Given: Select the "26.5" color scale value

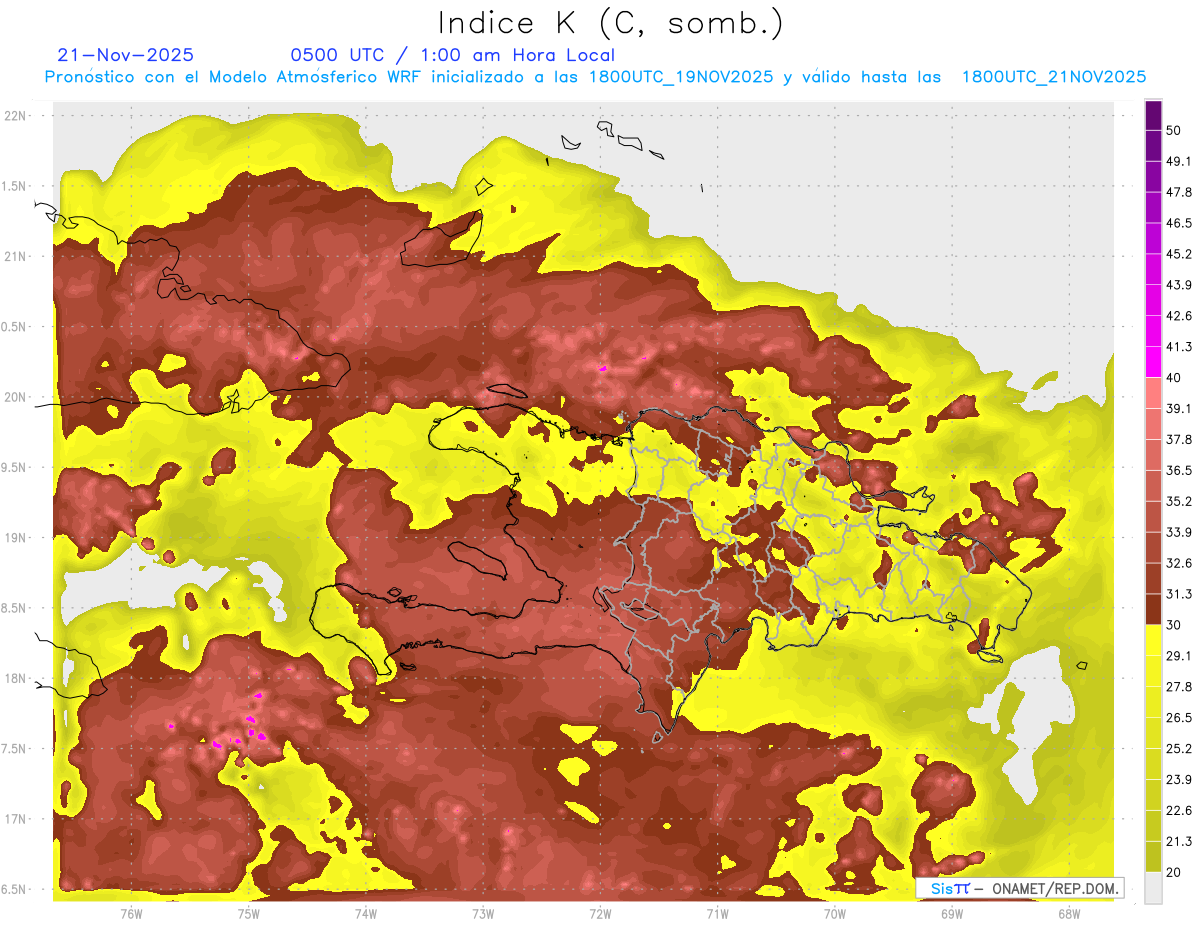Looking at the screenshot, I should pyautogui.click(x=1179, y=717).
